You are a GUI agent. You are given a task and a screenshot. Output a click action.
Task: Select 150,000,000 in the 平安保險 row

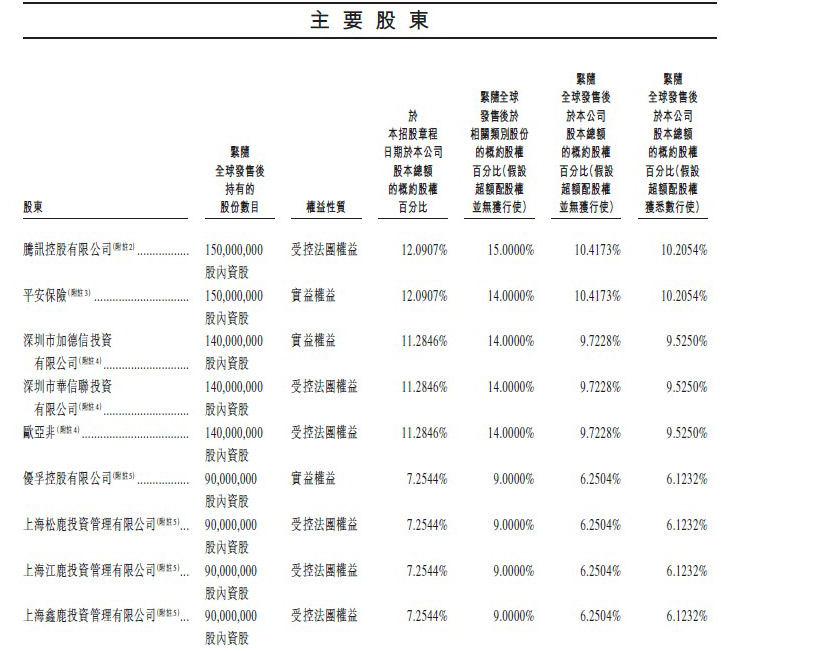234,296
